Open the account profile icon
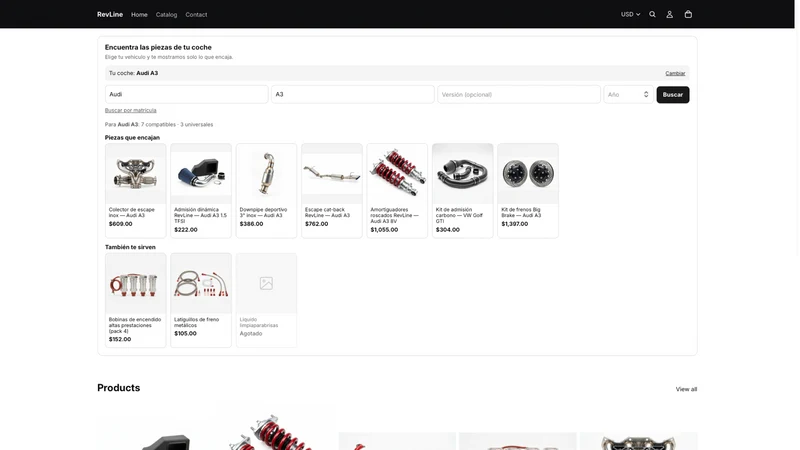Image resolution: width=800 pixels, height=450 pixels. 669,14
